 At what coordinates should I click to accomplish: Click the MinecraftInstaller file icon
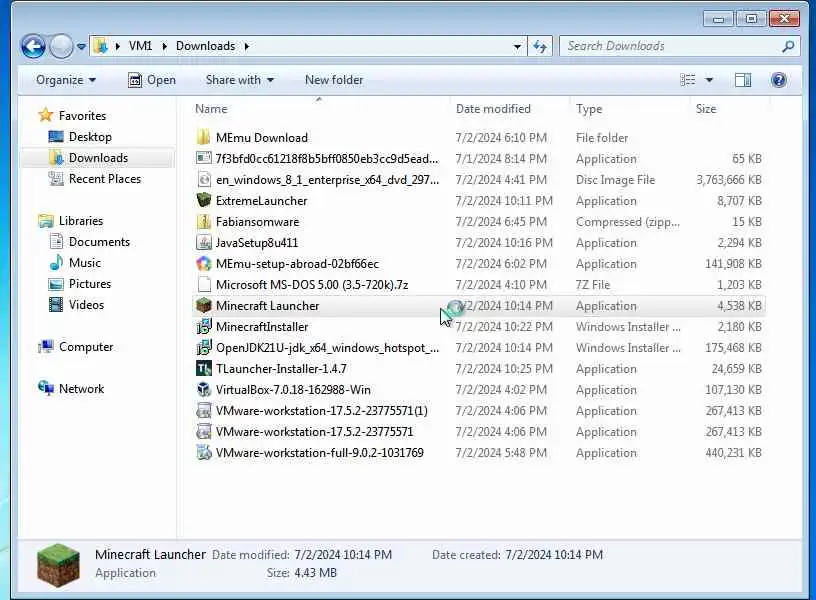(203, 327)
